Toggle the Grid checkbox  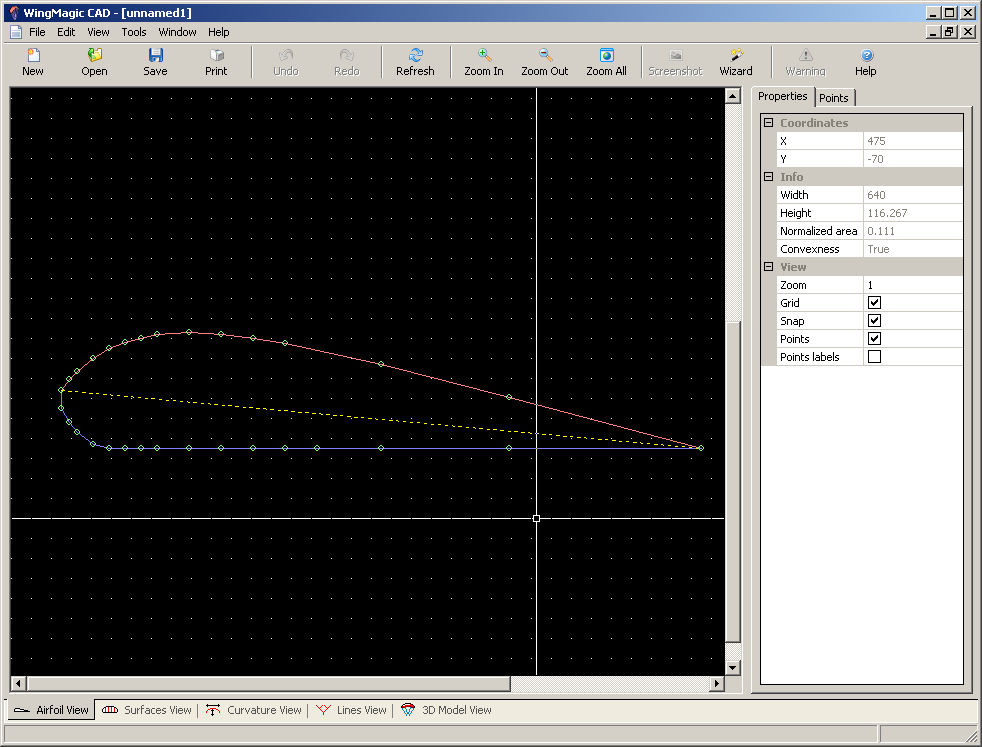coord(874,303)
